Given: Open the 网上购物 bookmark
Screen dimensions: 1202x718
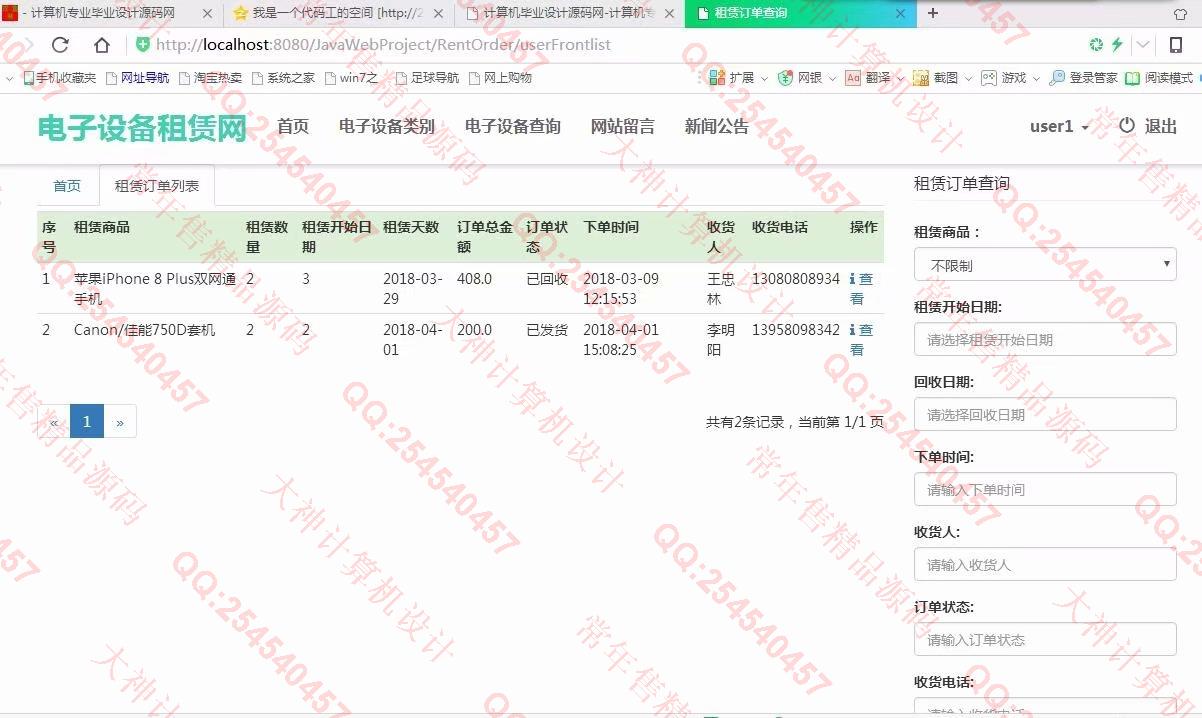Looking at the screenshot, I should (x=501, y=78).
